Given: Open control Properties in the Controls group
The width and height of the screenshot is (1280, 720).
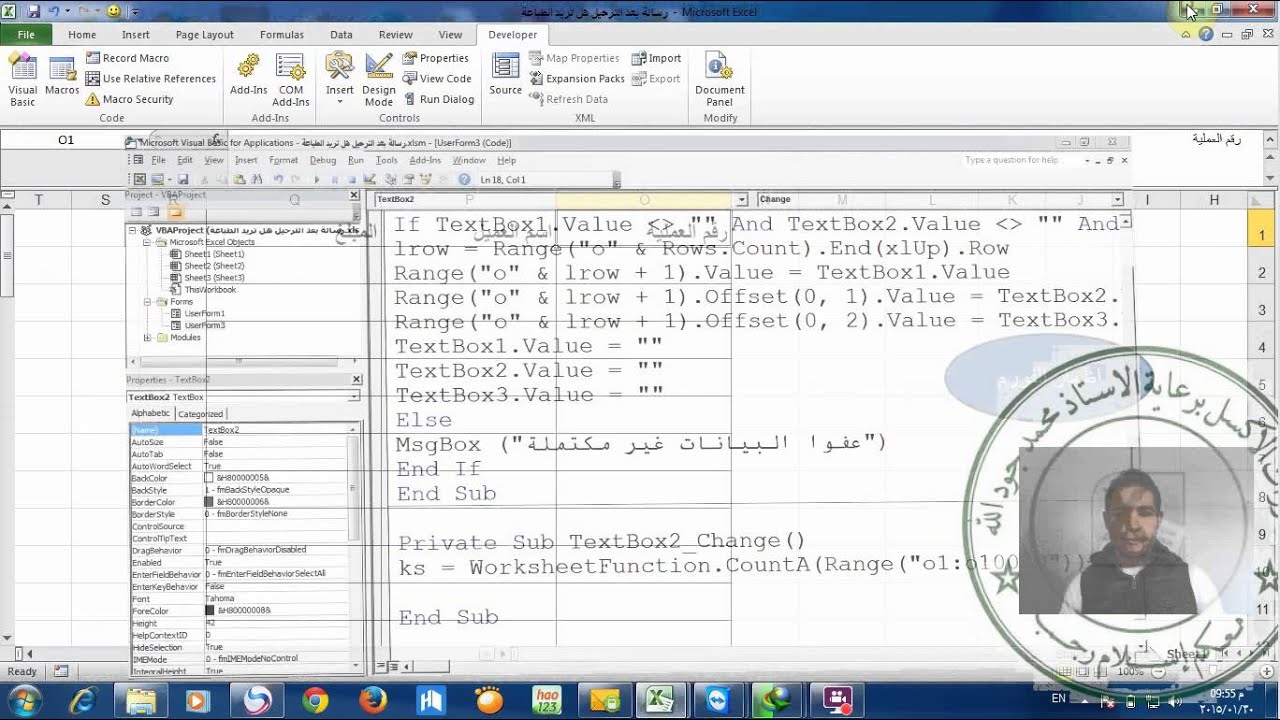Looking at the screenshot, I should click(x=436, y=58).
